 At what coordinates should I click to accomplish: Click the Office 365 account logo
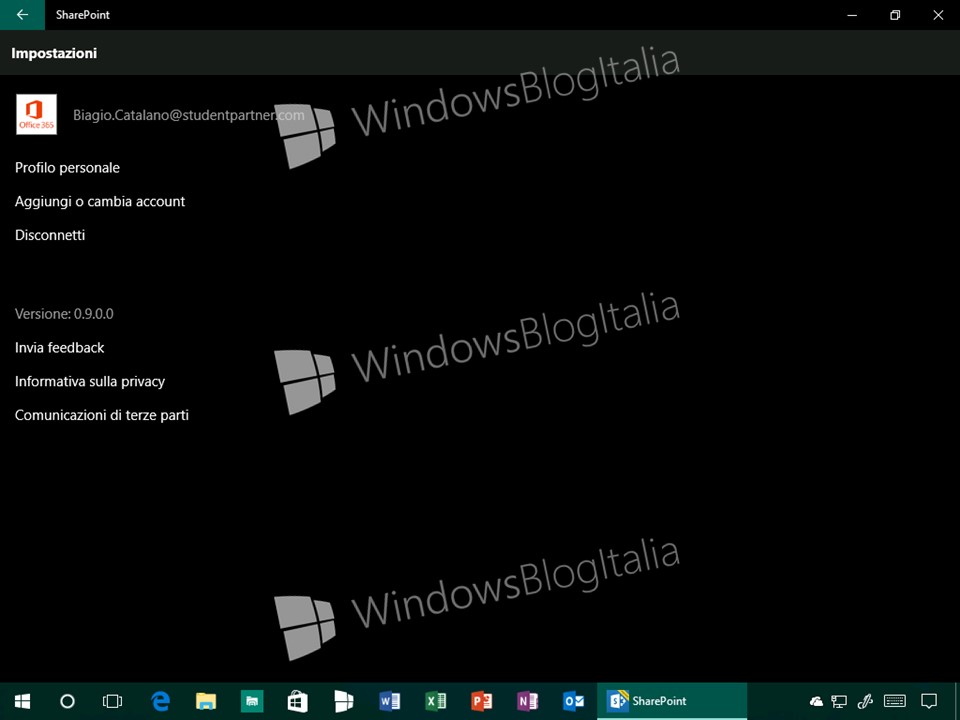(x=36, y=114)
